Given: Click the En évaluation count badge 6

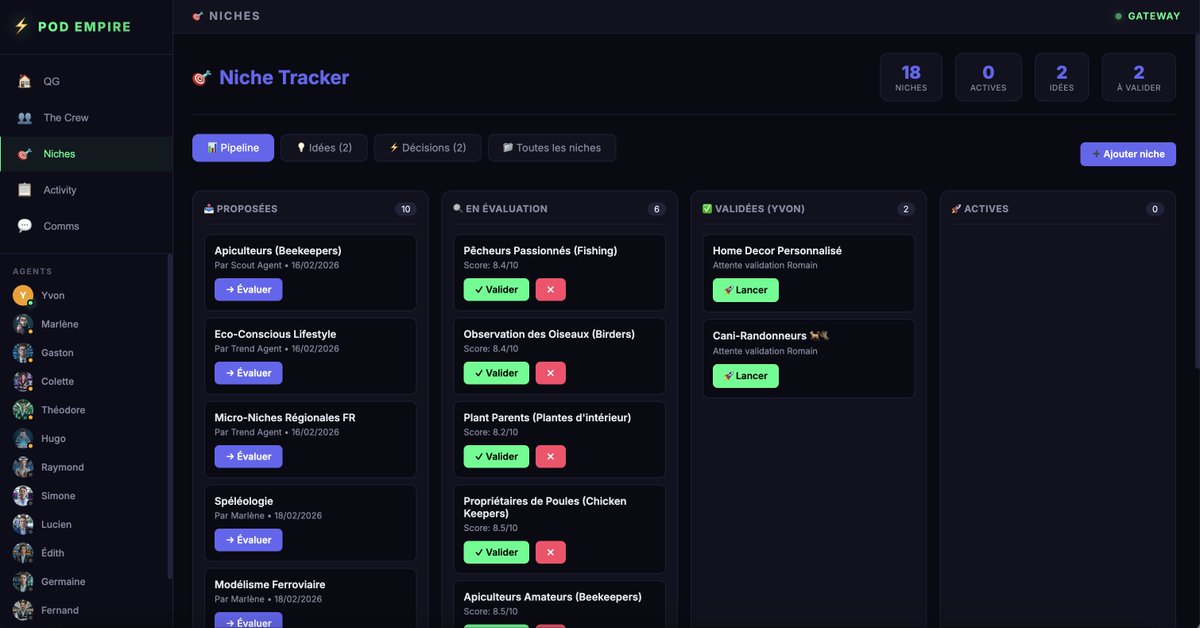Looking at the screenshot, I should click(657, 209).
